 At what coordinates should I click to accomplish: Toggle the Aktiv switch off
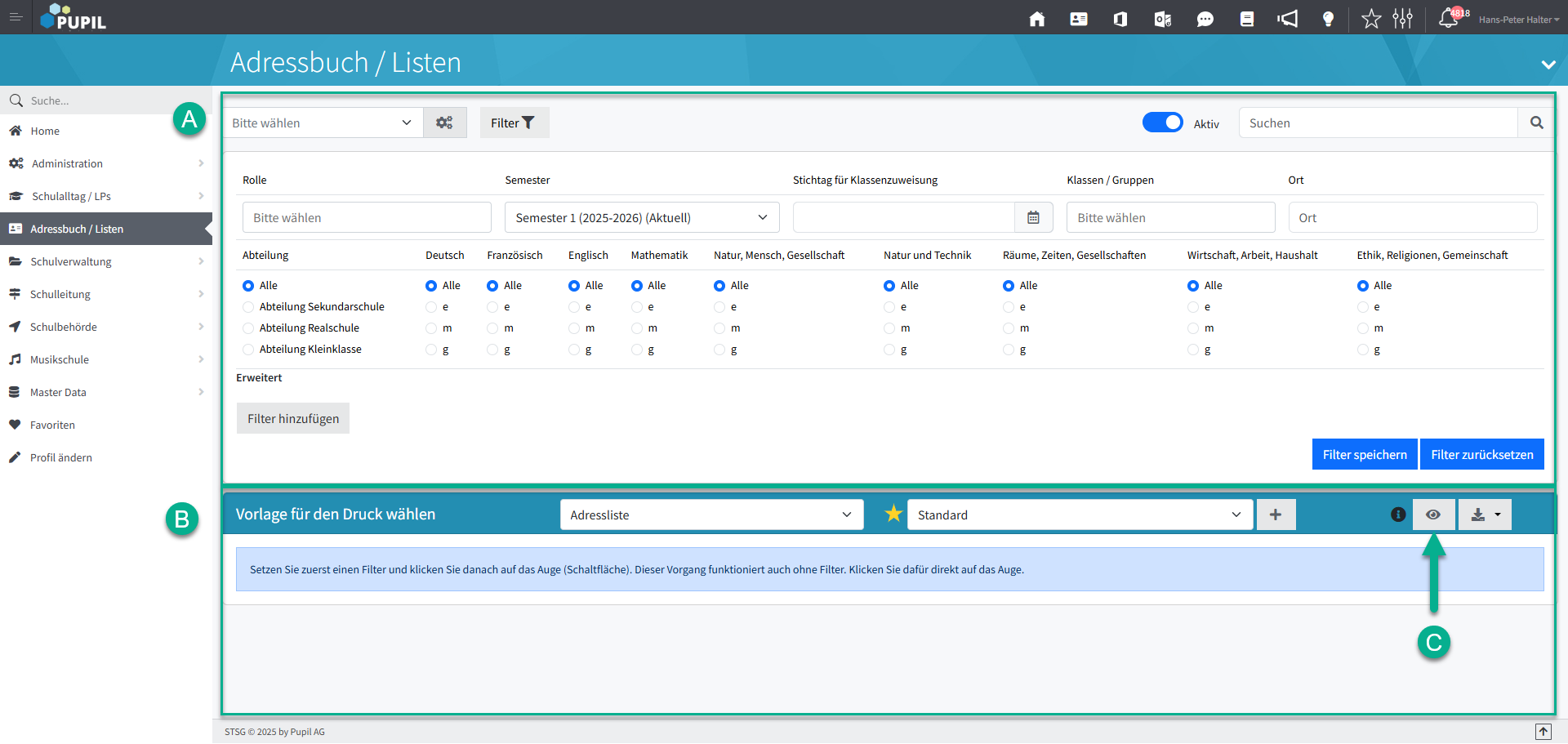pyautogui.click(x=1162, y=123)
